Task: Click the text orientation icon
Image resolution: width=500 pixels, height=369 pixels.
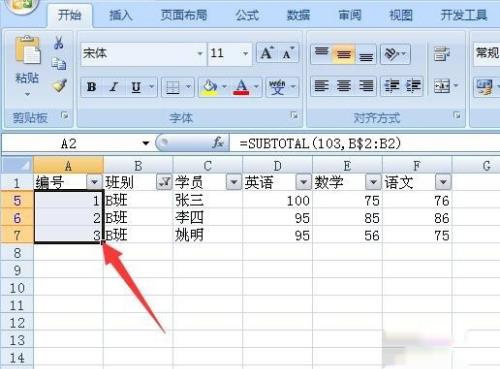Action: click(x=392, y=54)
